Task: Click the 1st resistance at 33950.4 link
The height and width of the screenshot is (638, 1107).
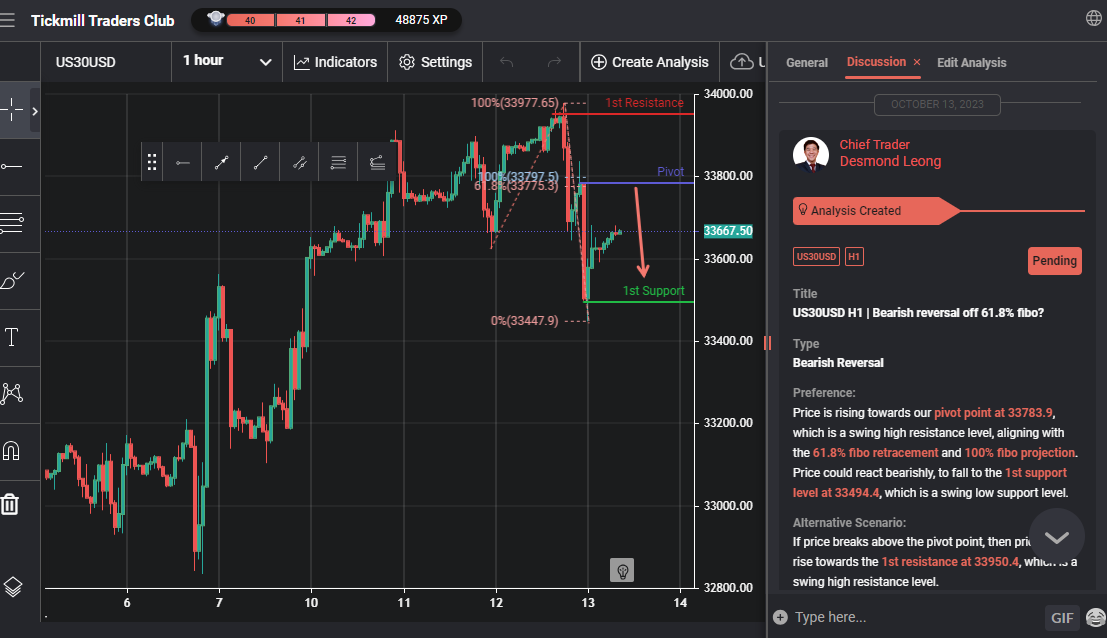Action: pos(950,562)
